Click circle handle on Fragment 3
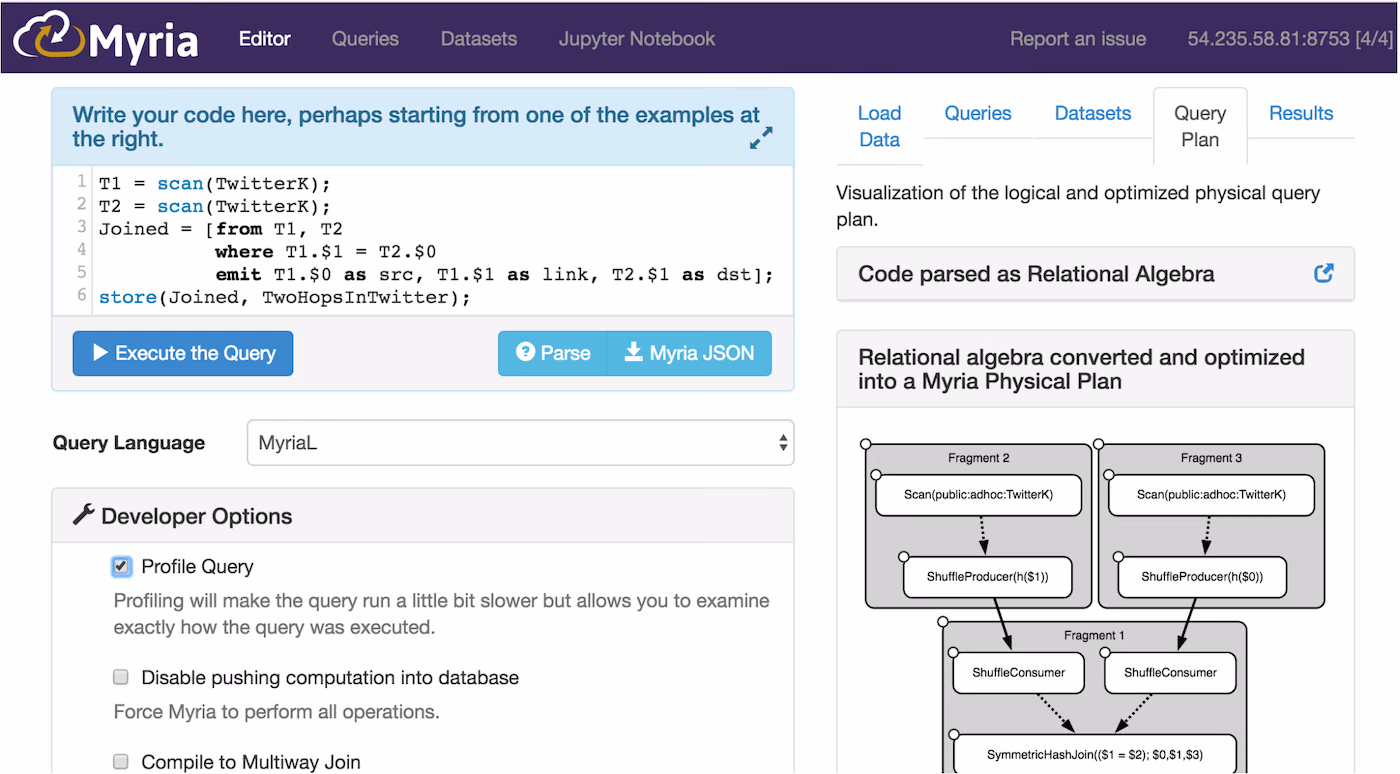 [1098, 443]
